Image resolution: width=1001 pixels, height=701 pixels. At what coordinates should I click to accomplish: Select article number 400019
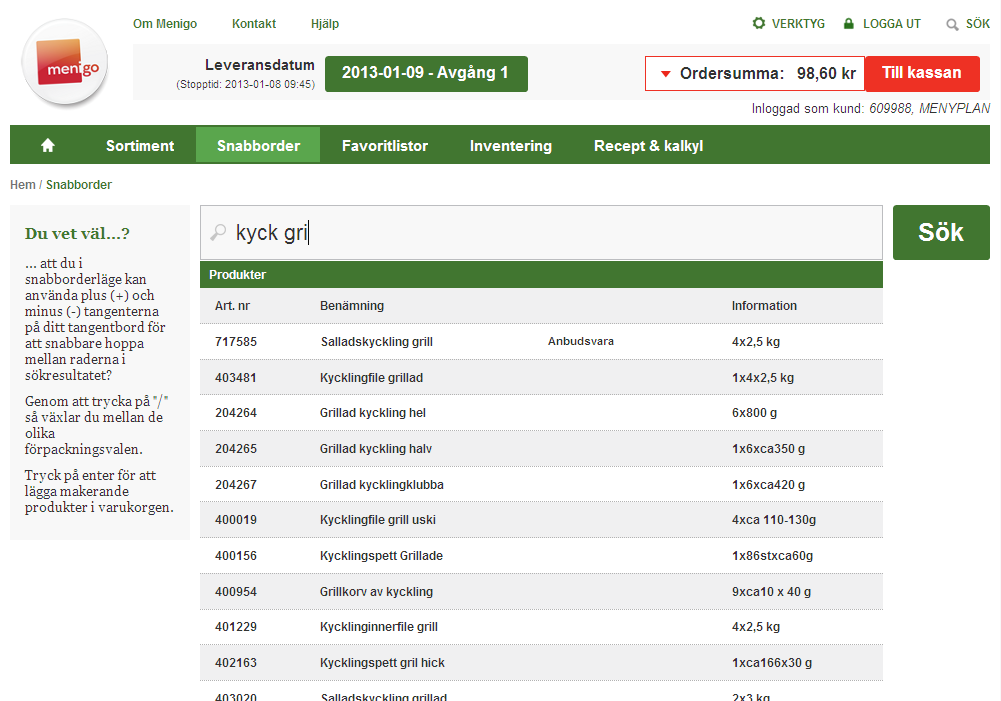pyautogui.click(x=236, y=520)
